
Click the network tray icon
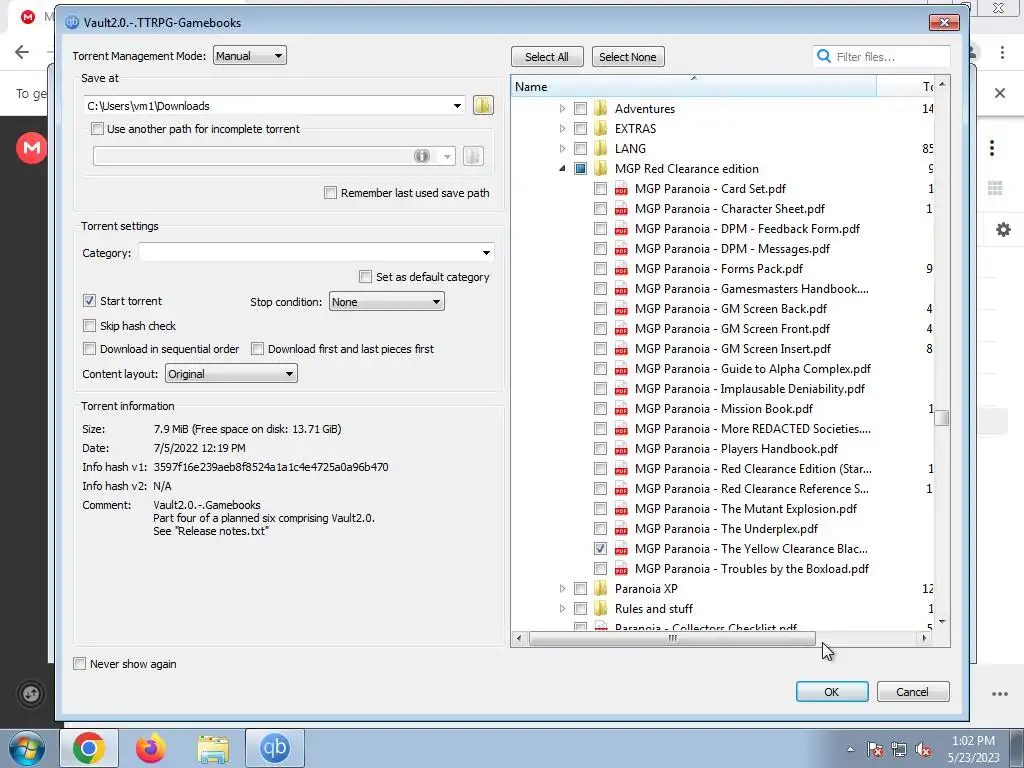coord(899,749)
